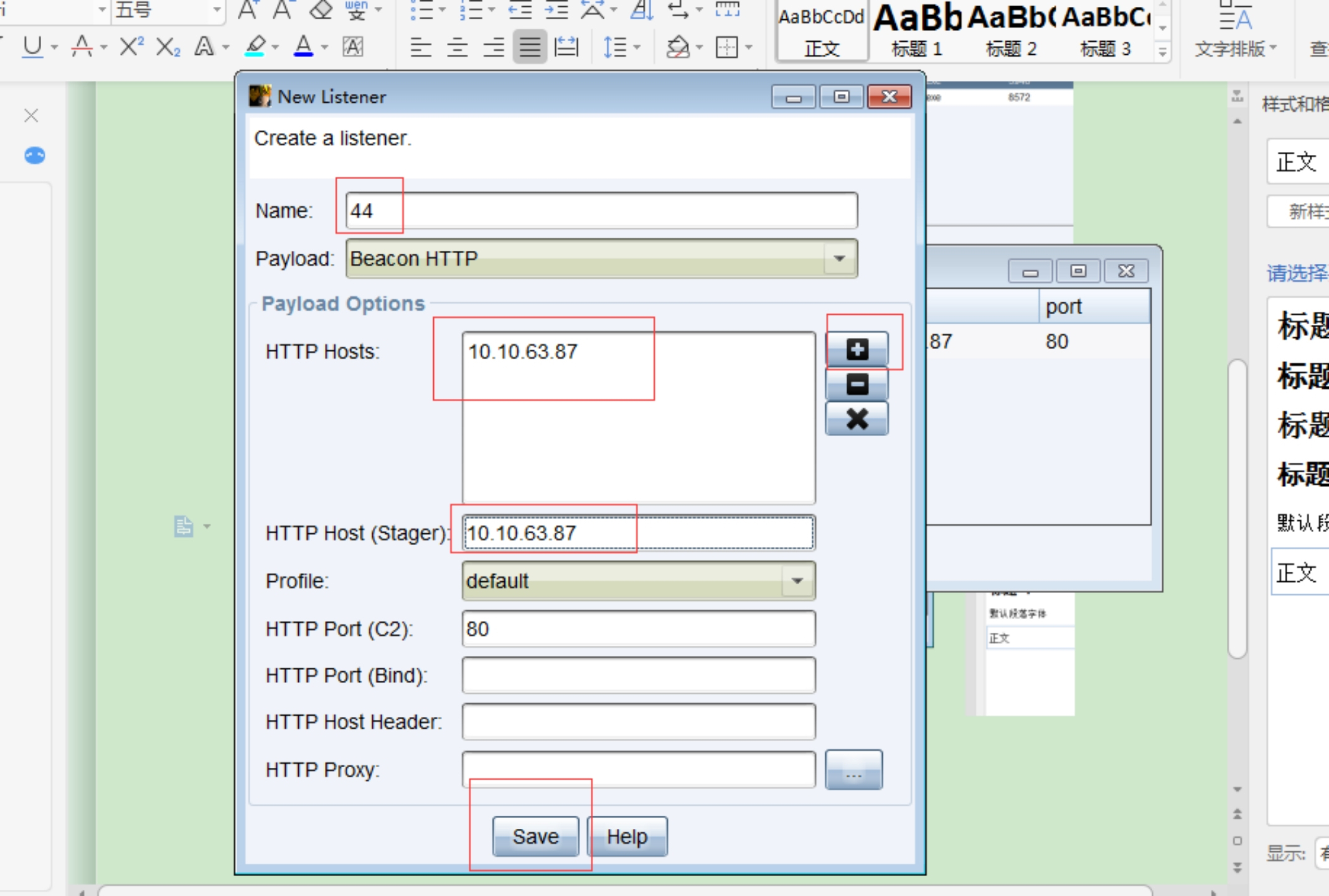Click the clear formatting eraser icon
This screenshot has height=896, width=1329.
pos(321,9)
